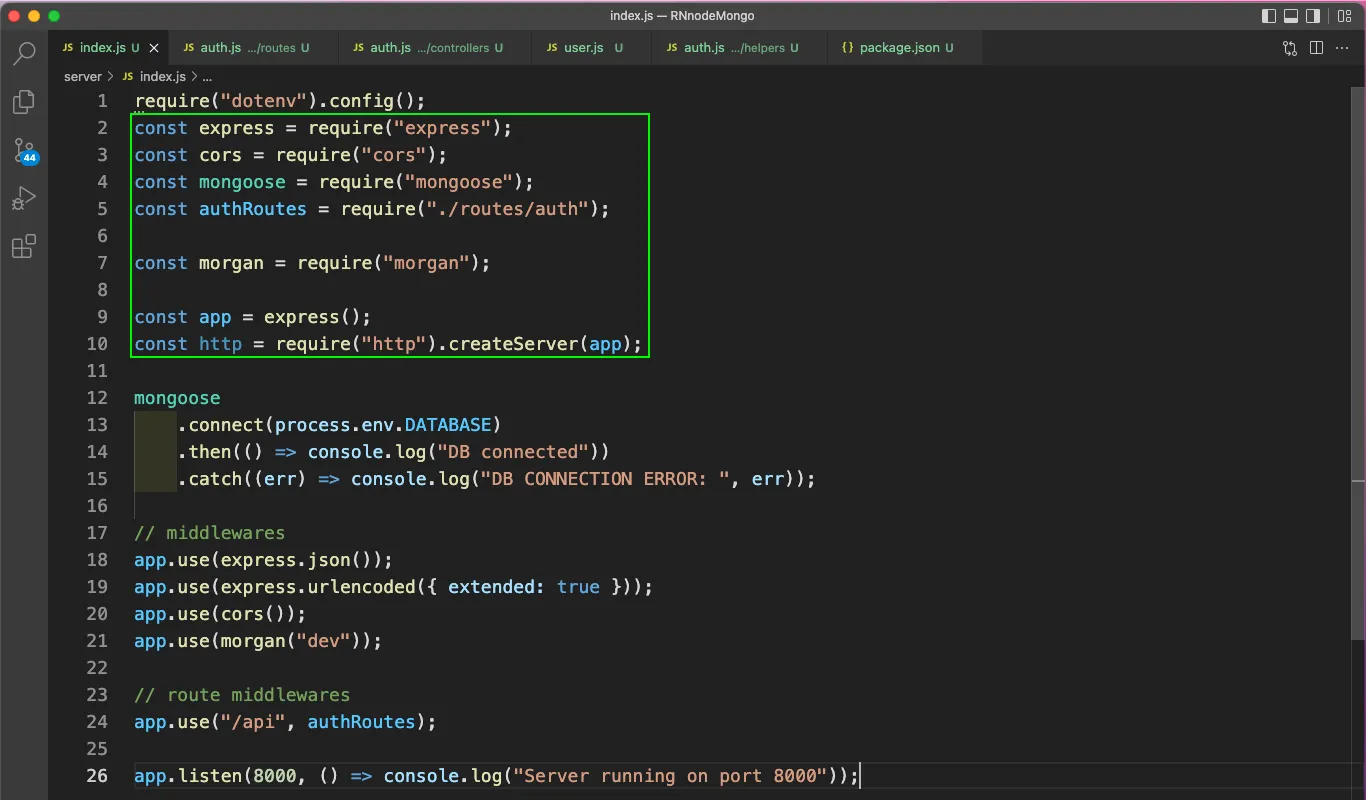The image size is (1366, 800).
Task: Switch to the auth.js helpers tab
Action: pyautogui.click(x=740, y=48)
